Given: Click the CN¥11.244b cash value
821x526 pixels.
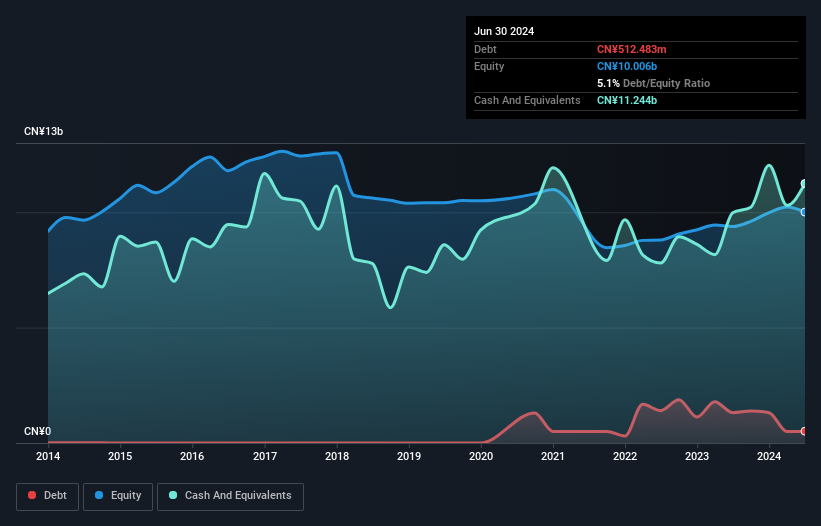Looking at the screenshot, I should [x=627, y=100].
